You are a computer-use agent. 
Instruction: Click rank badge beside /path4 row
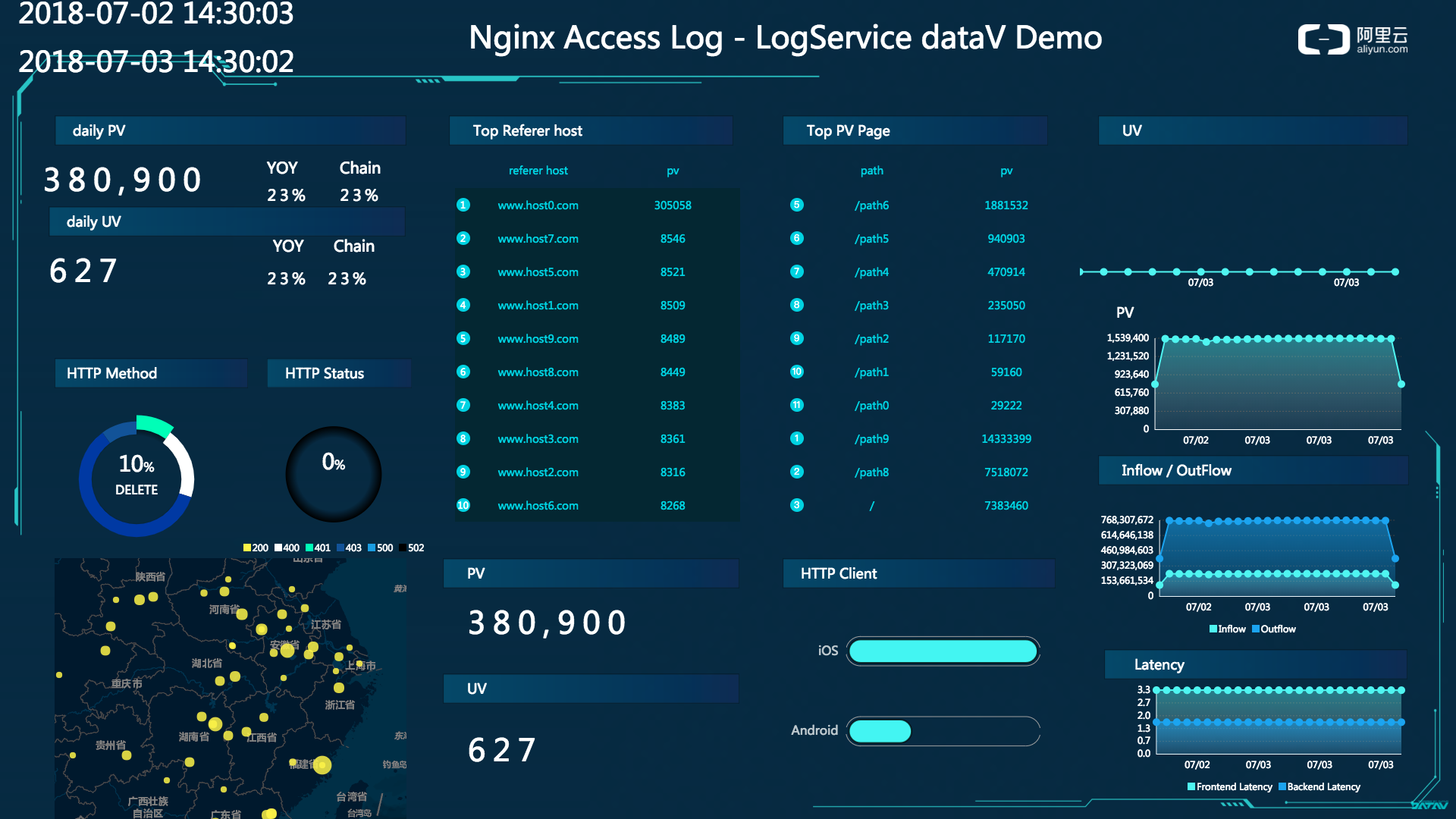[x=796, y=271]
